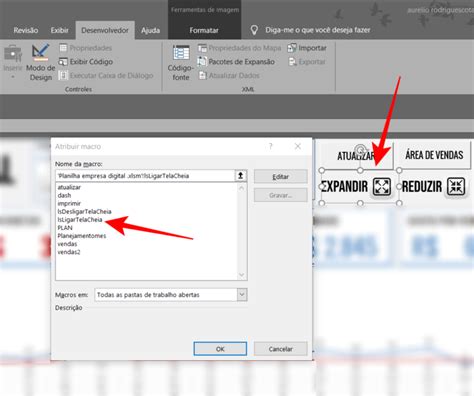Select the lsDesligarTelaCheia macro

84,212
